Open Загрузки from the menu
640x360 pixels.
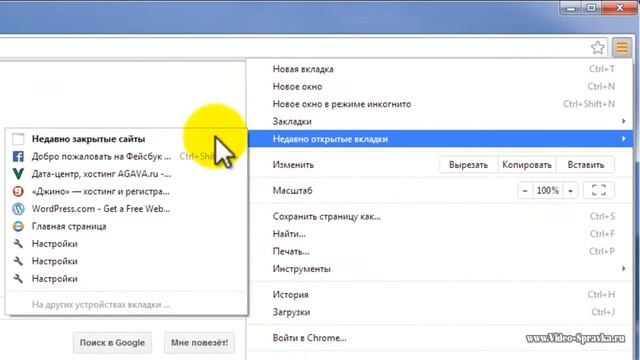click(x=440, y=312)
